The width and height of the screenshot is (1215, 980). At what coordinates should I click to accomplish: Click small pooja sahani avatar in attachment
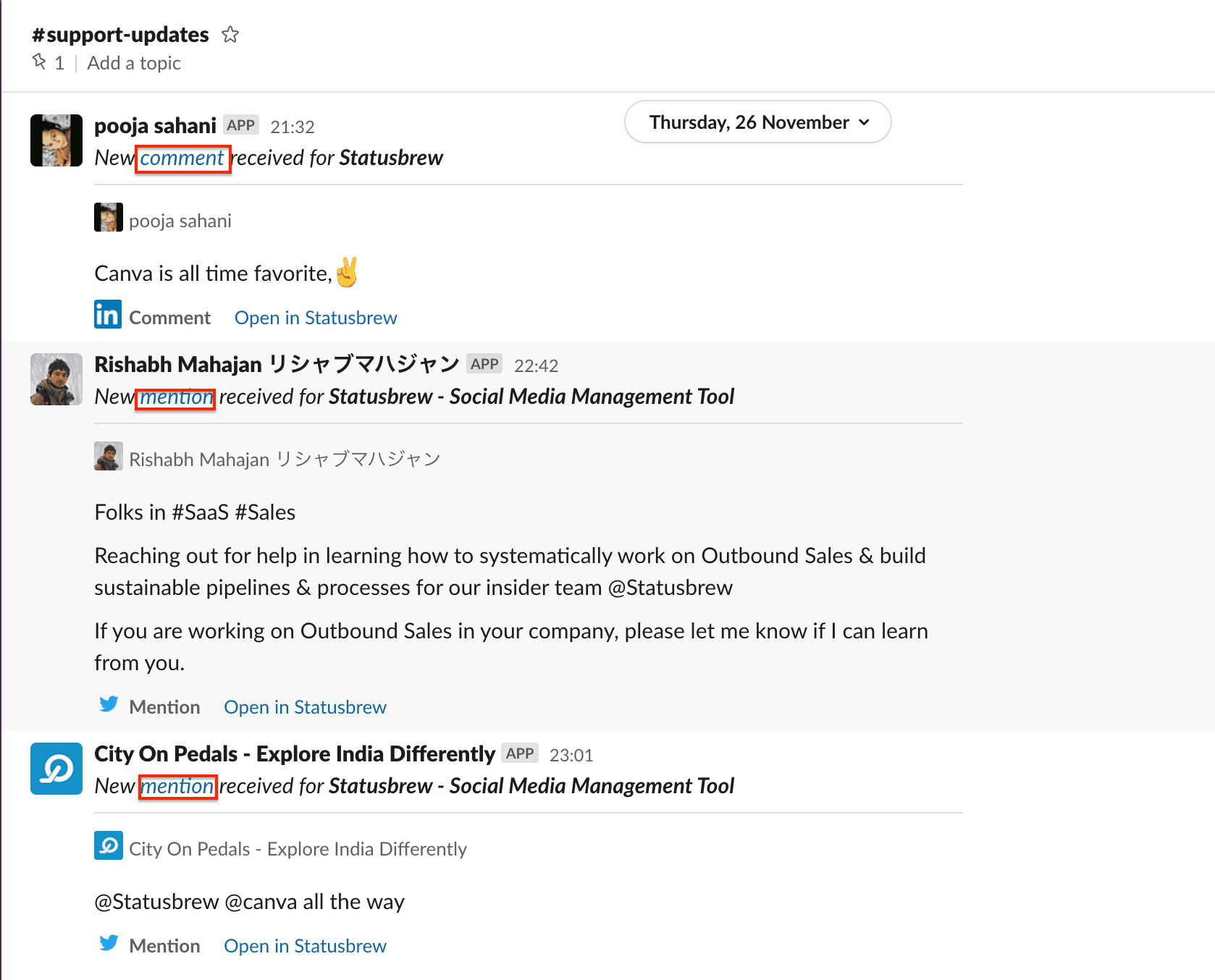(x=109, y=217)
